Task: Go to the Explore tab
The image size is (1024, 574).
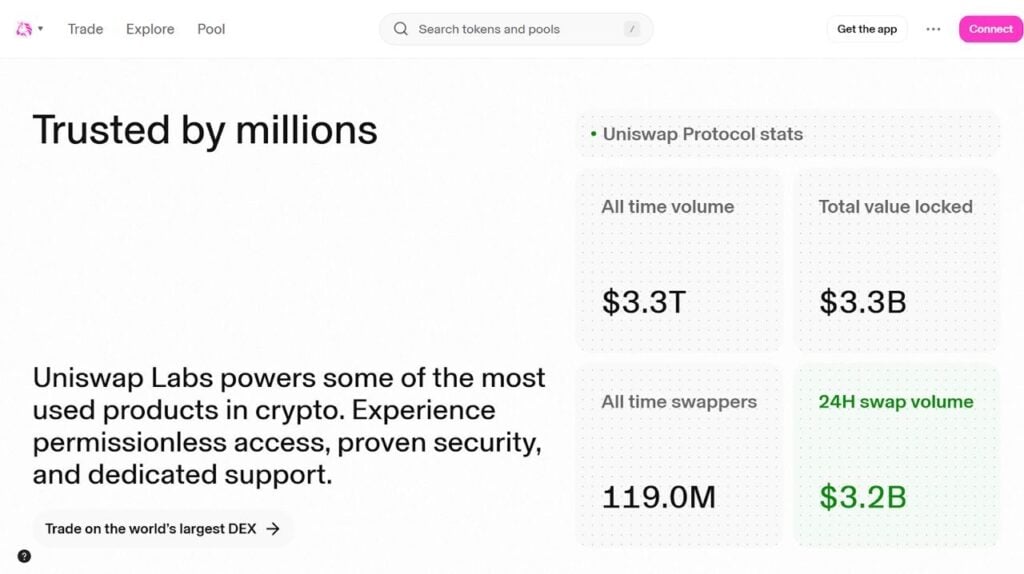Action: (x=150, y=29)
